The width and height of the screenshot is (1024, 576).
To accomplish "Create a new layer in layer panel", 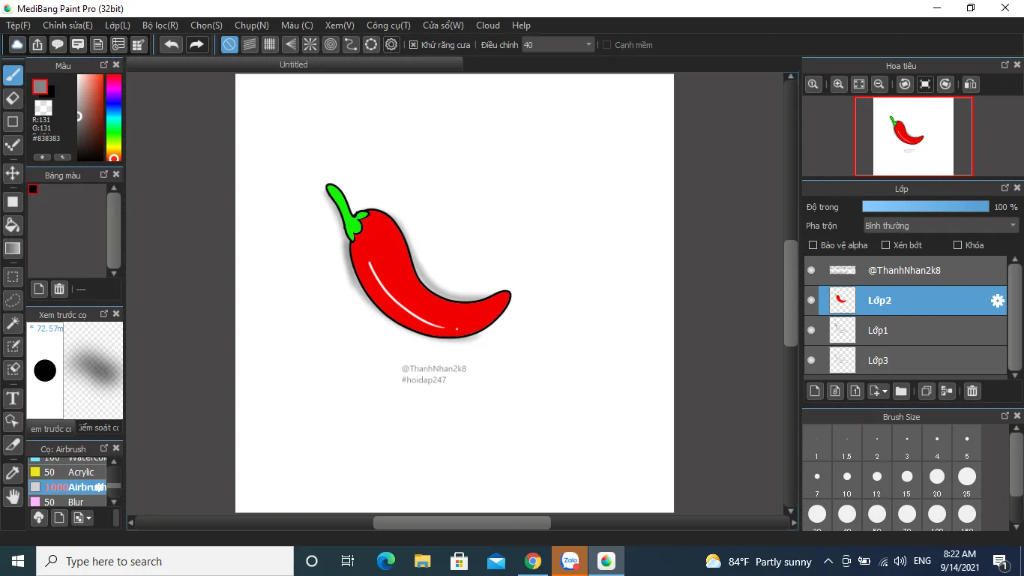I will 814,391.
